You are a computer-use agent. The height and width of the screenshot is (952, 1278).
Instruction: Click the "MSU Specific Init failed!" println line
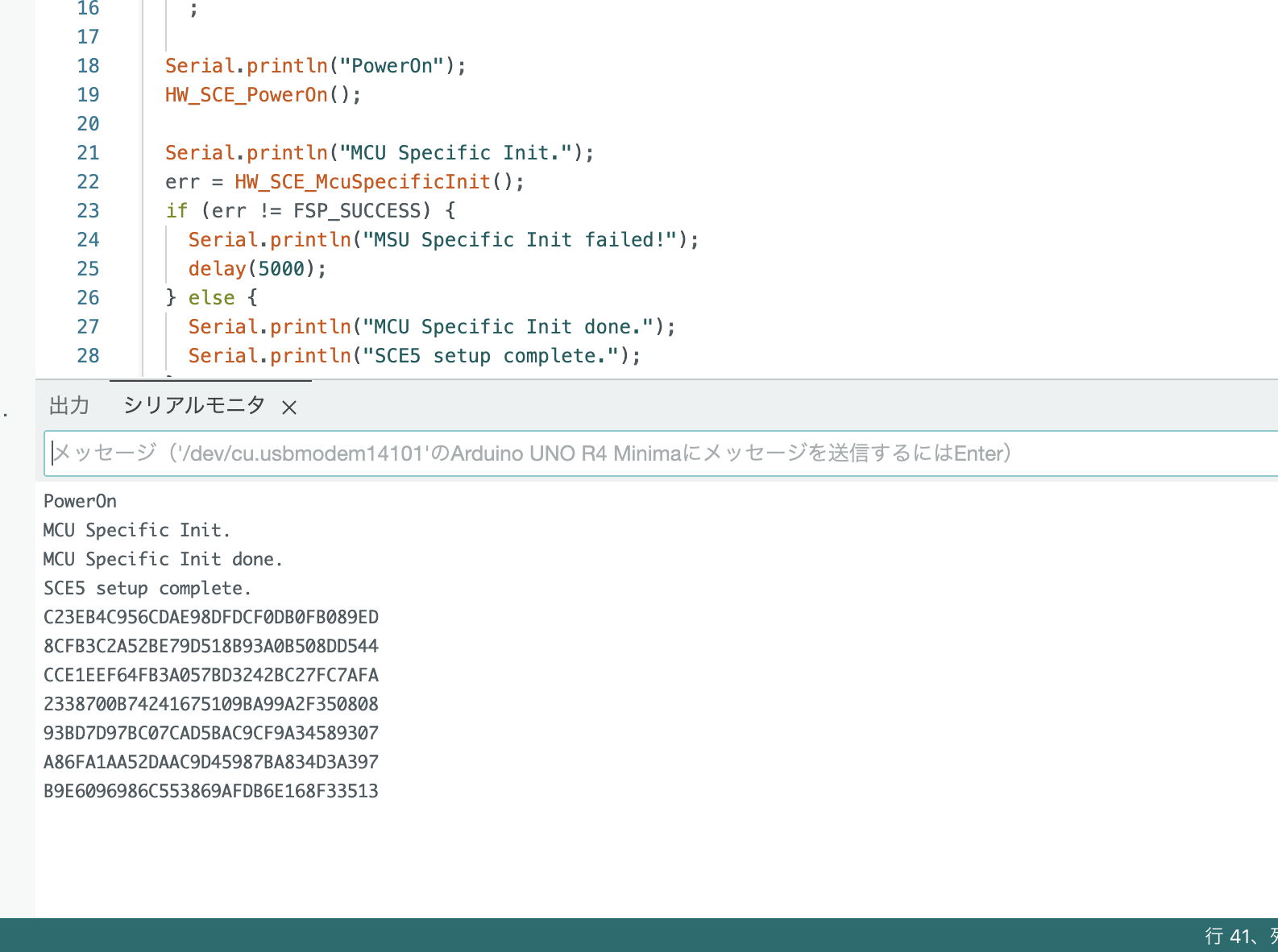click(444, 240)
